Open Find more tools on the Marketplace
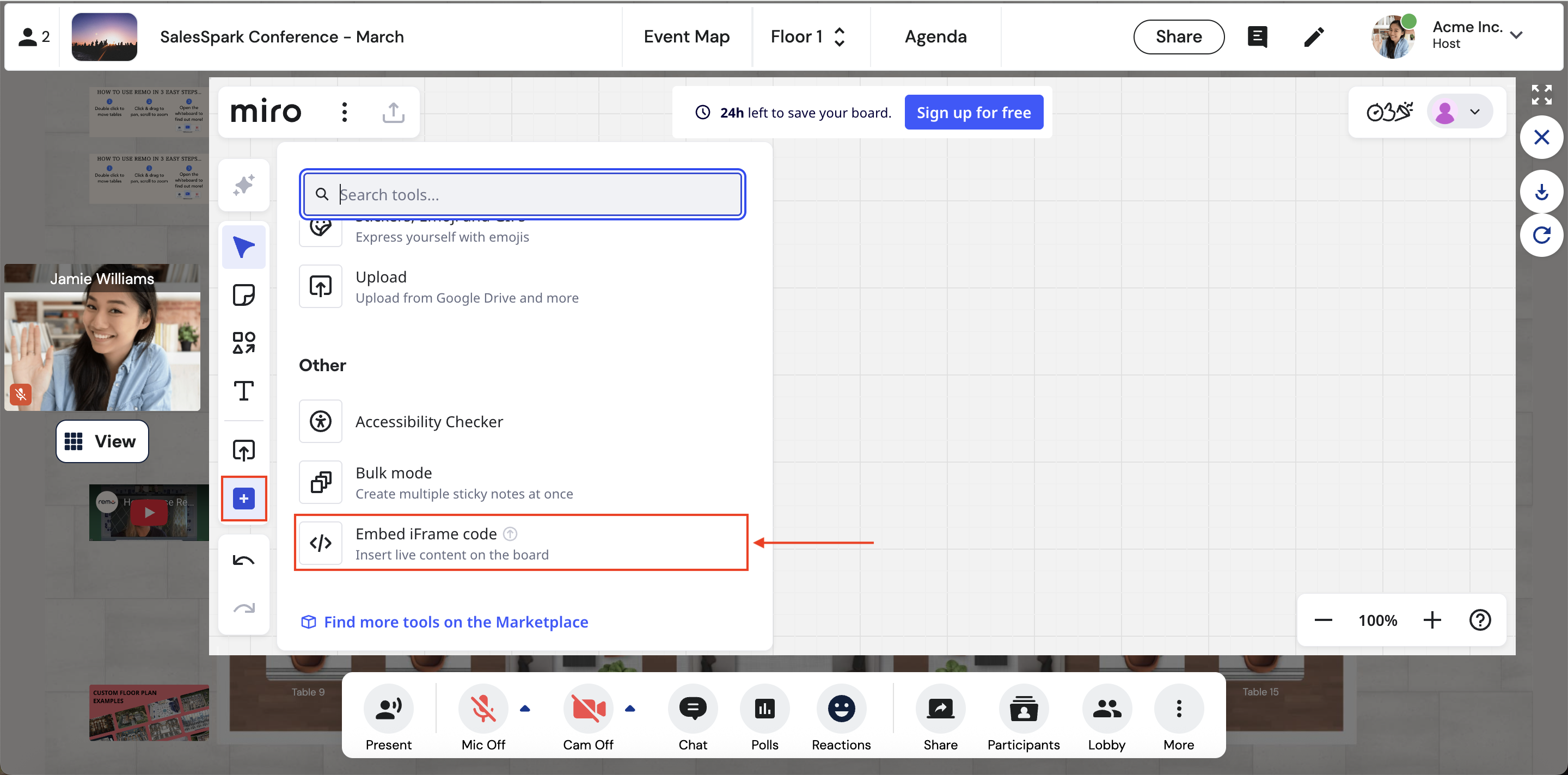Screen dimensions: 1568x775 (x=455, y=622)
